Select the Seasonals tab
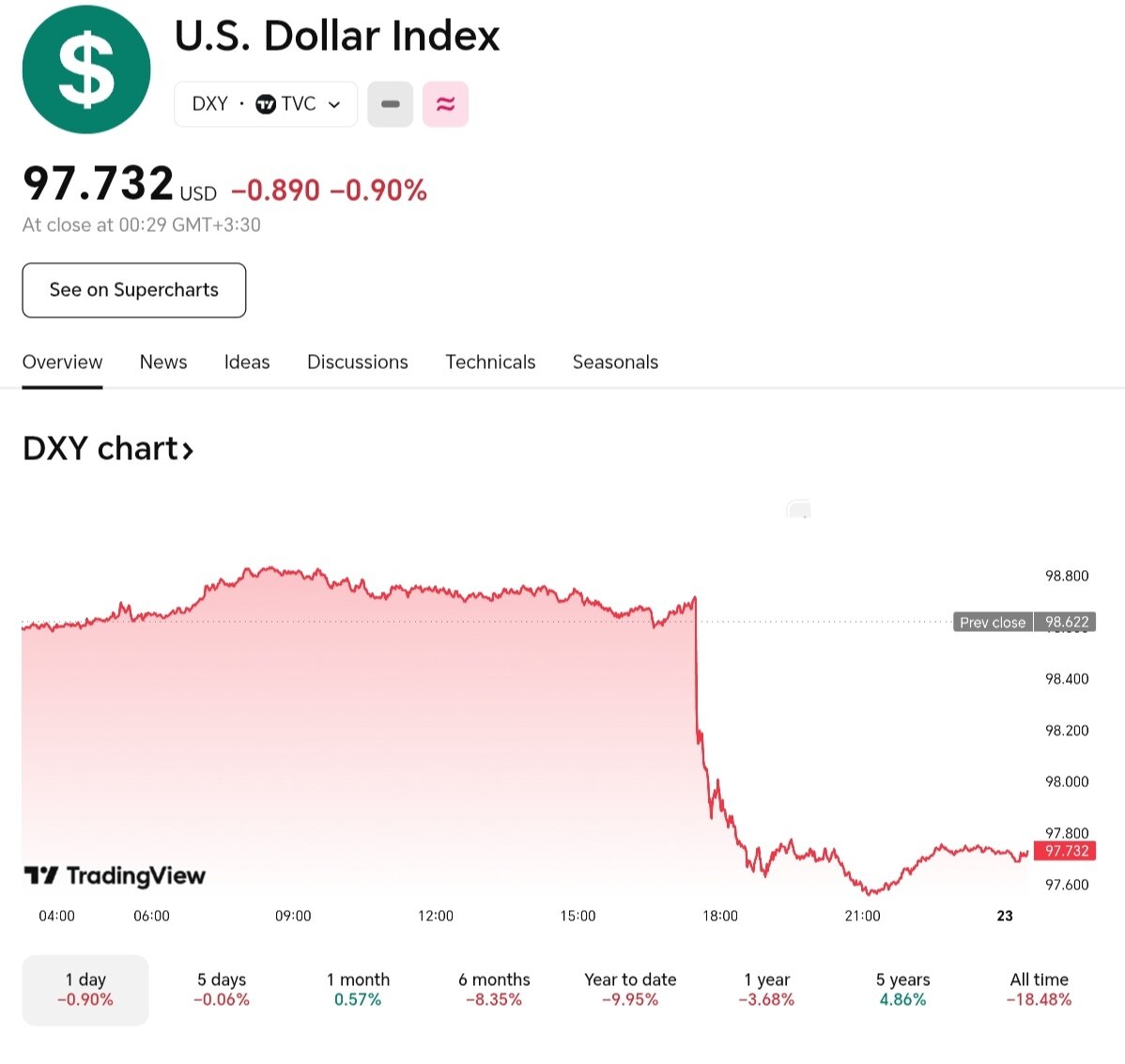This screenshot has width=1125, height=1064. point(615,362)
